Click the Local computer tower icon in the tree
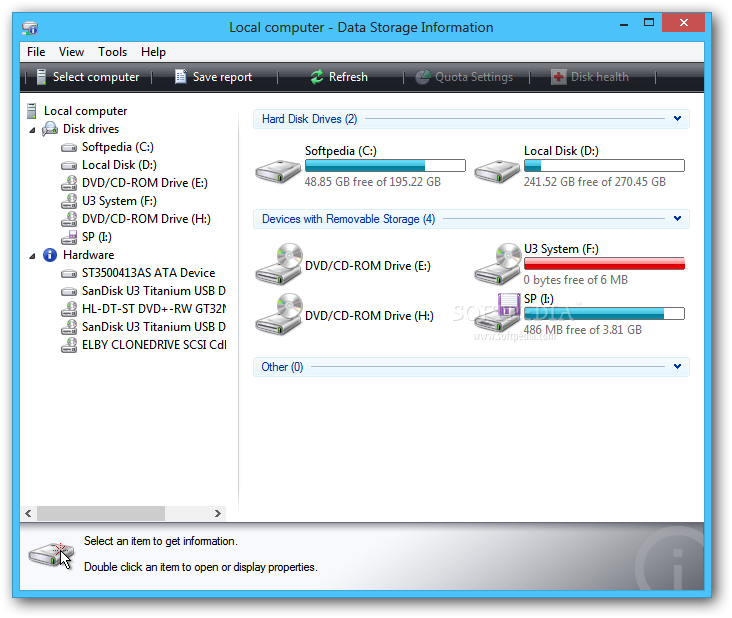The image size is (732, 618). [32, 111]
